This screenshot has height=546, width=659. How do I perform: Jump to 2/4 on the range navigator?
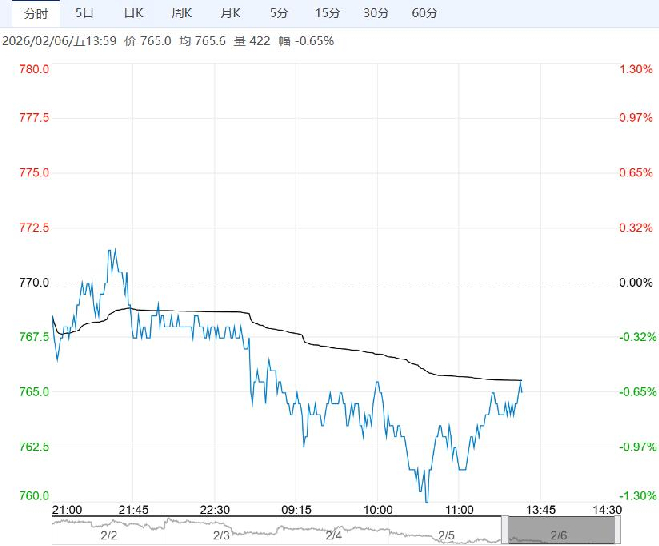(333, 536)
